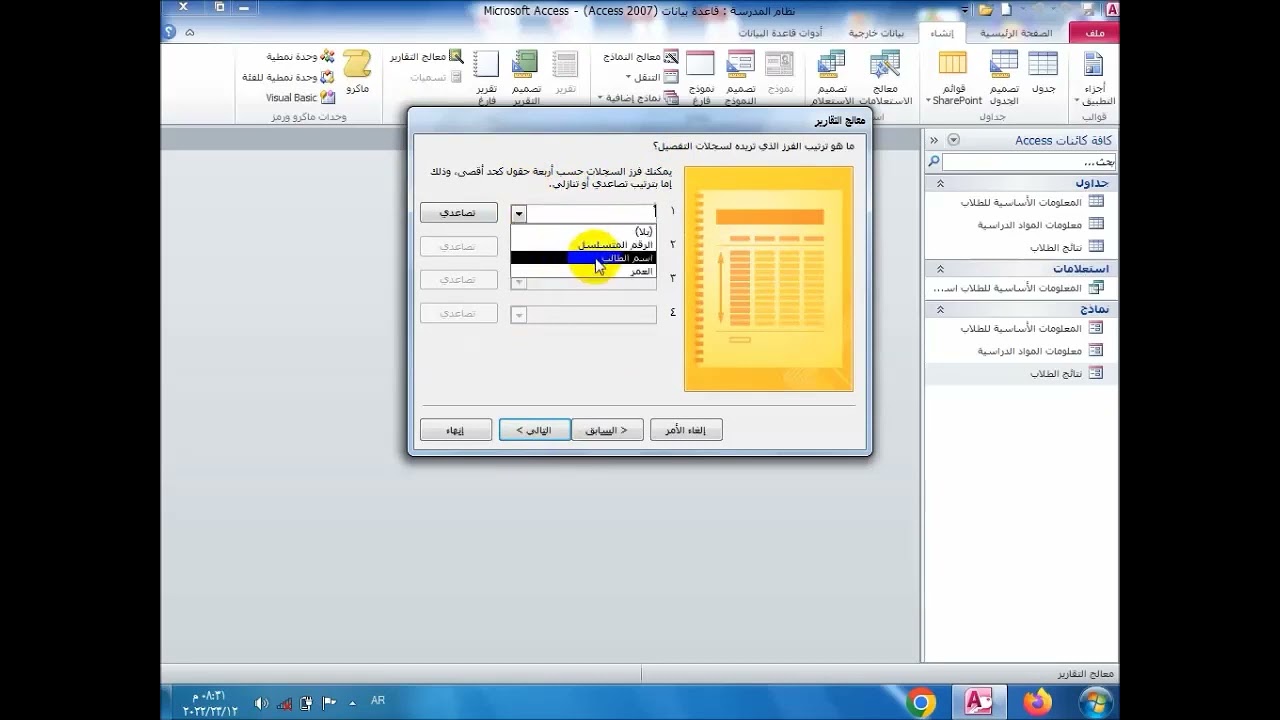Click into the first sort field box
The height and width of the screenshot is (720, 1280).
coord(590,213)
